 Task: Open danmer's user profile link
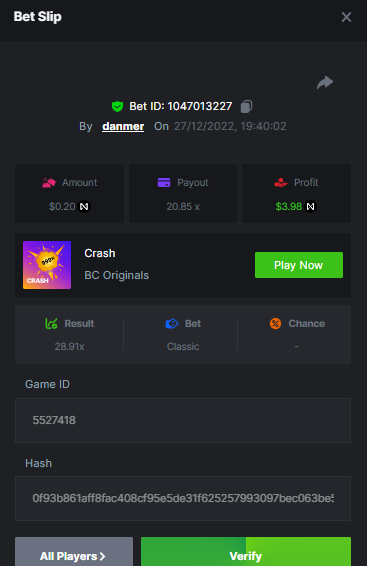coord(123,126)
